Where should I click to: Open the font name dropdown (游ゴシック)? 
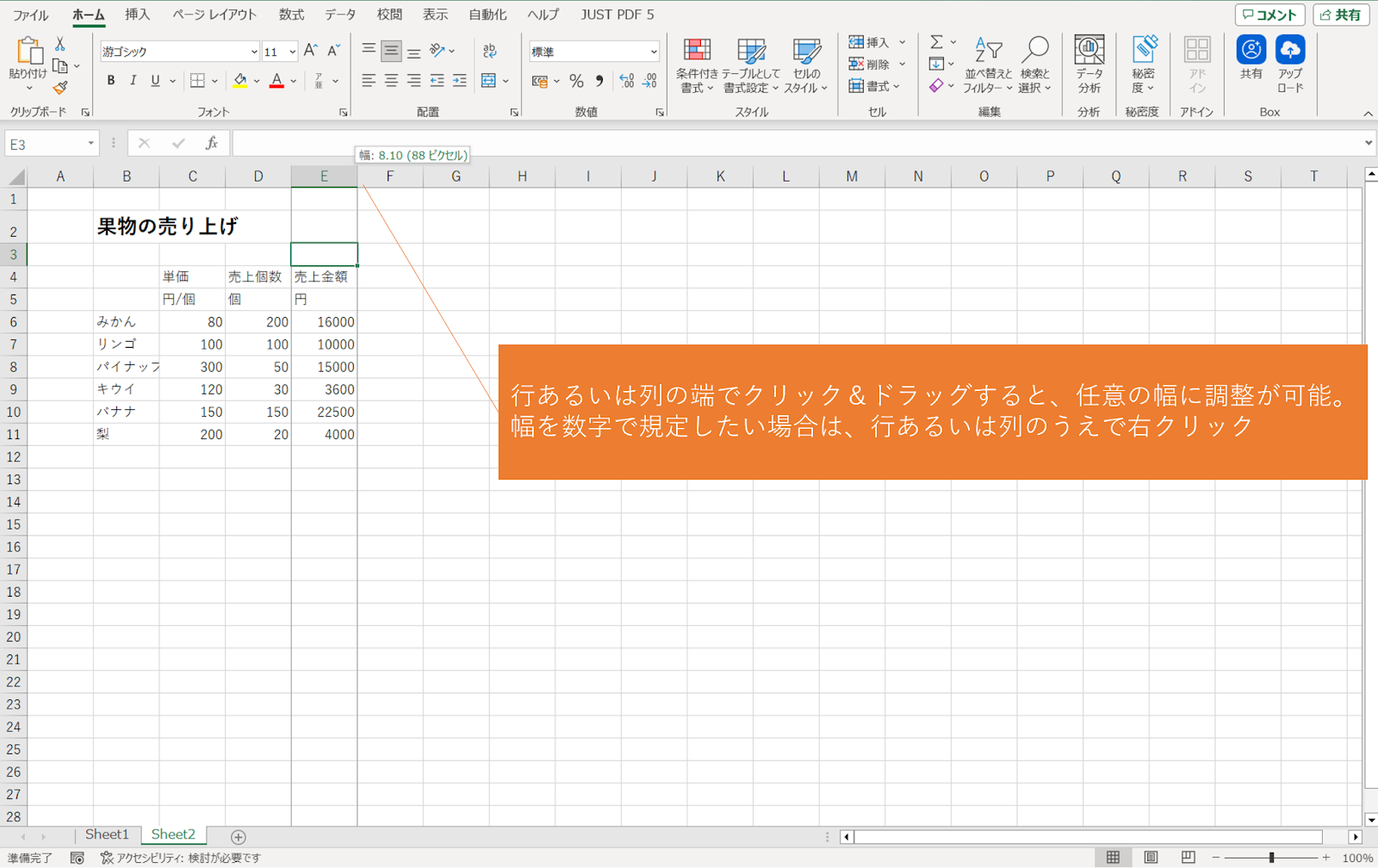pos(254,52)
